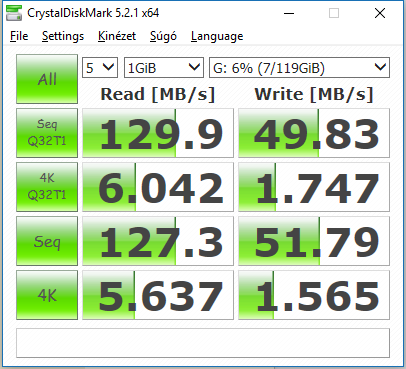
Task: Open the Language menu
Action: click(x=217, y=36)
